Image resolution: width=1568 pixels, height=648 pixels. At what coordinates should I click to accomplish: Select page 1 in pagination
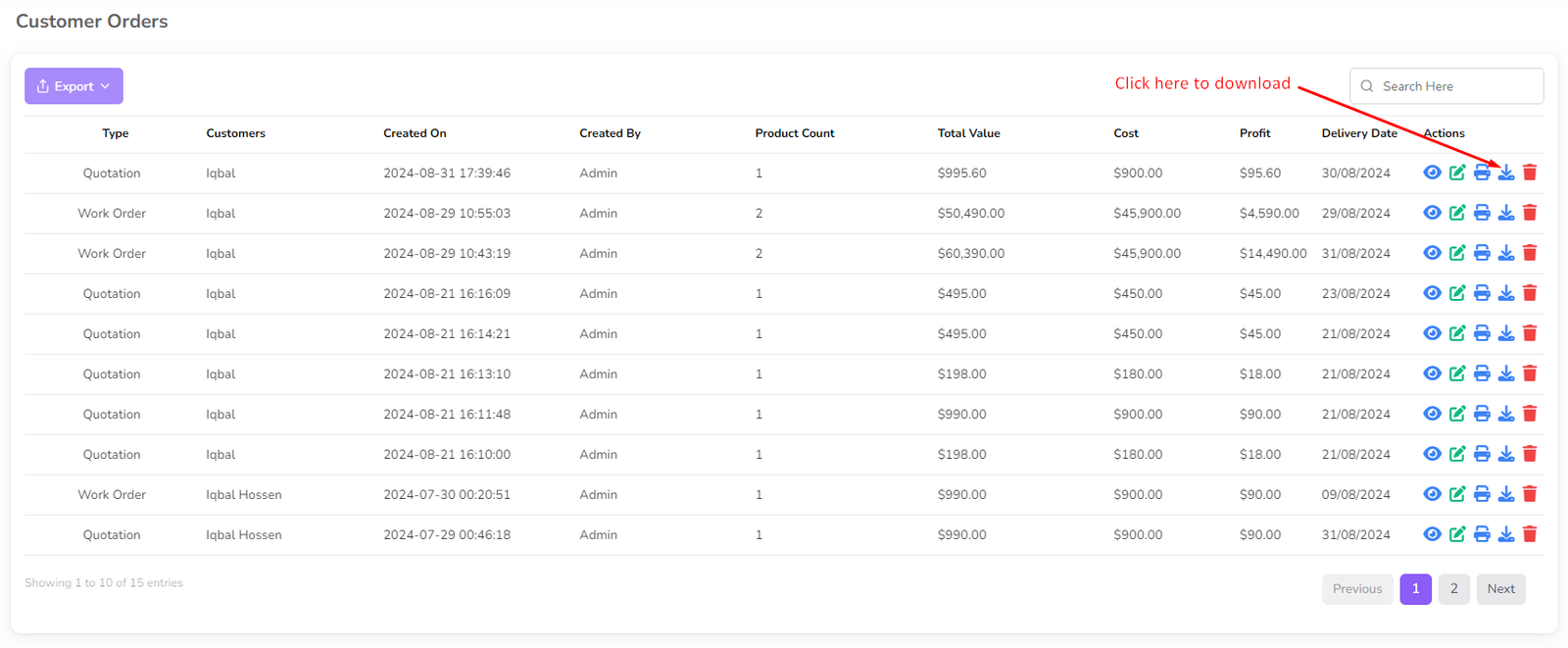pyautogui.click(x=1415, y=588)
